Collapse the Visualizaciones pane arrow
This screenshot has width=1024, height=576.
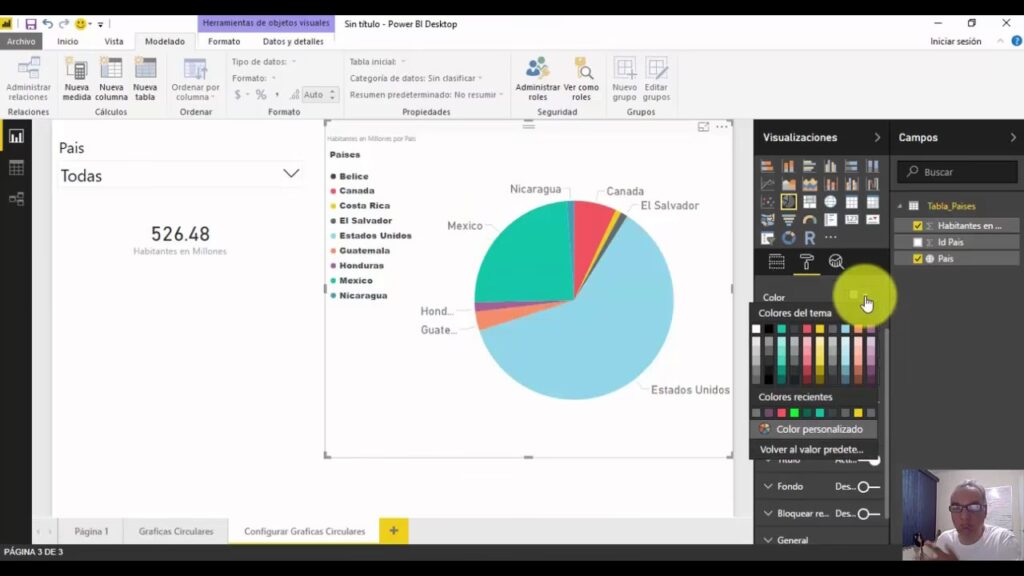(877, 138)
